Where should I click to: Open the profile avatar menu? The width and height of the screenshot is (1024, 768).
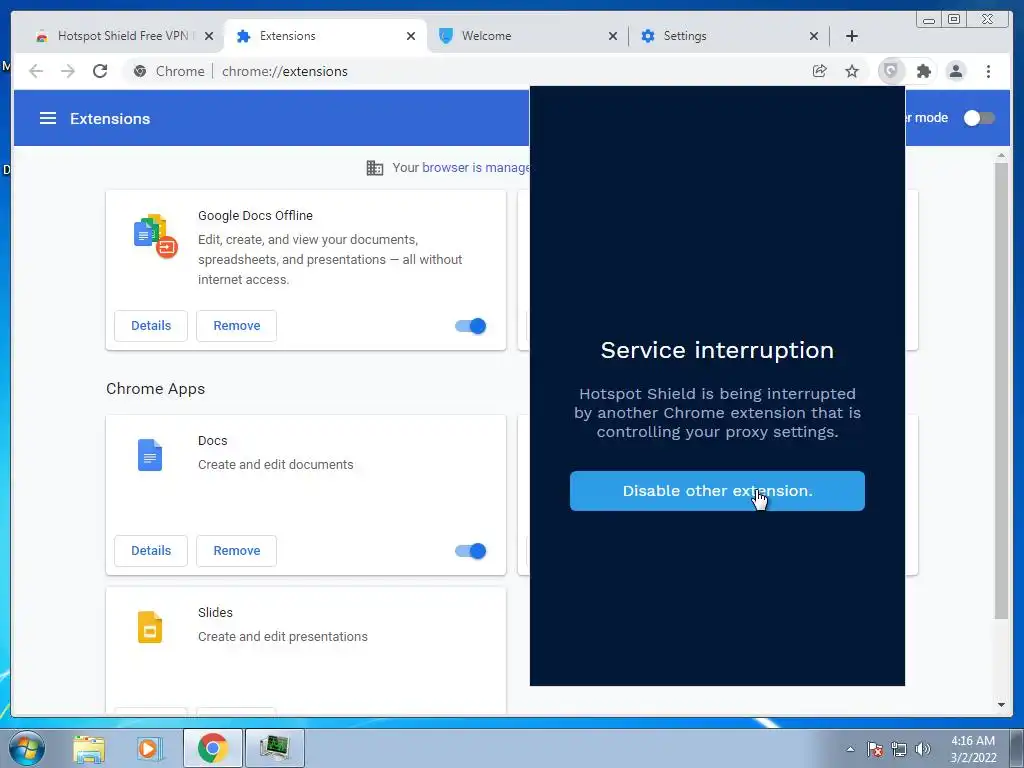(x=956, y=71)
